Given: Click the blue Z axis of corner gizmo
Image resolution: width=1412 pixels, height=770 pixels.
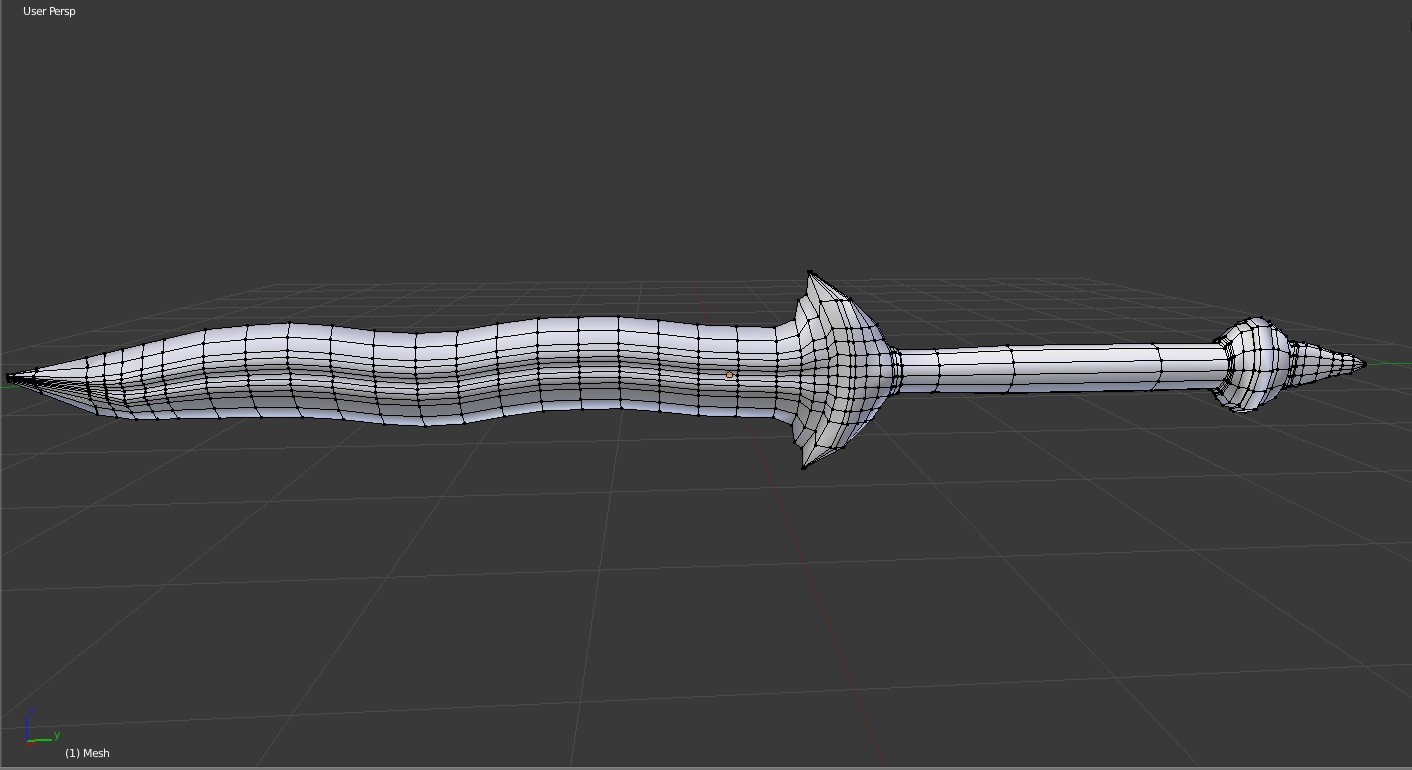Looking at the screenshot, I should click(x=30, y=722).
